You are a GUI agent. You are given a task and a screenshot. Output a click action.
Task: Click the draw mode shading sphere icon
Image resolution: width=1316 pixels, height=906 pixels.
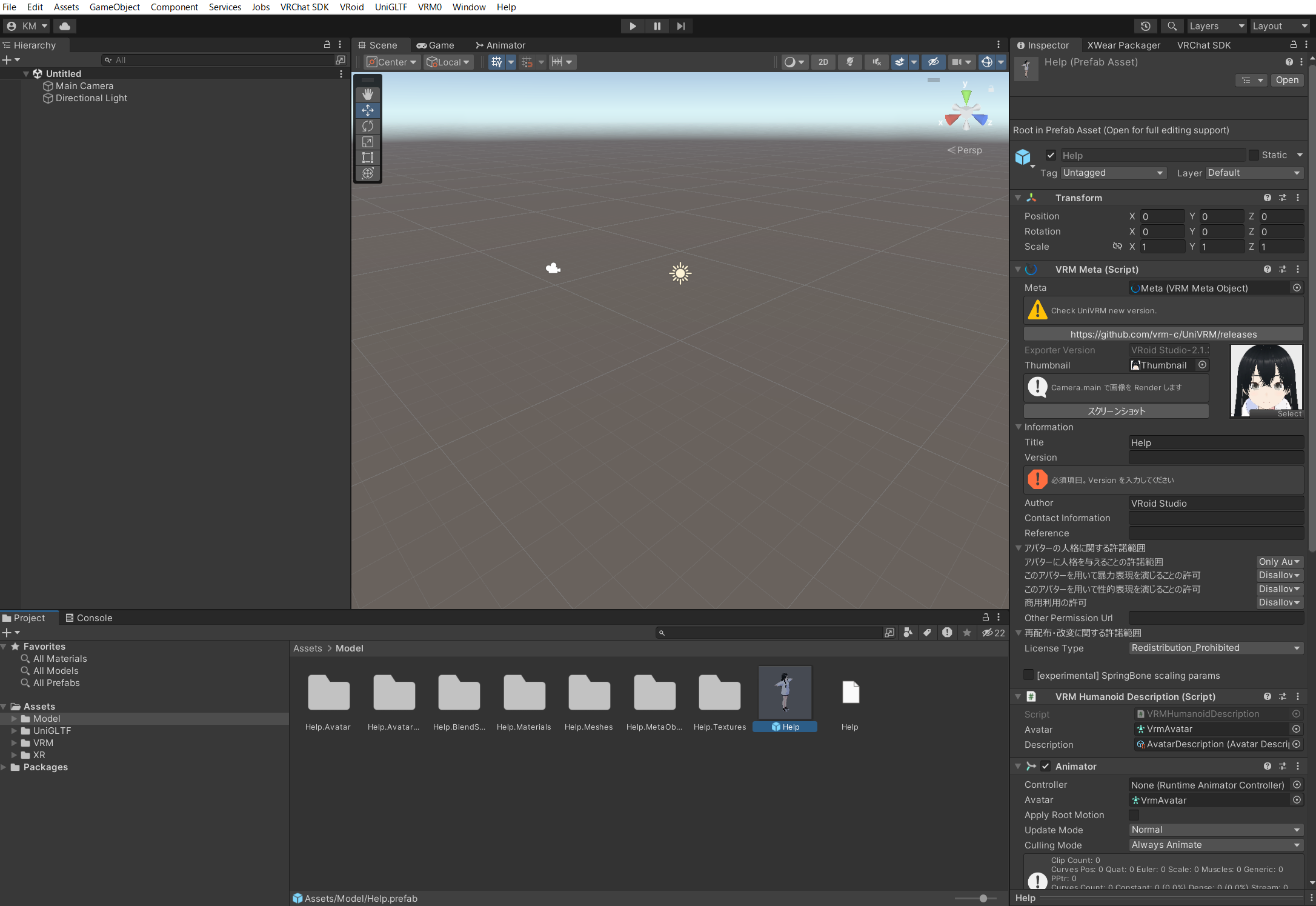[790, 62]
